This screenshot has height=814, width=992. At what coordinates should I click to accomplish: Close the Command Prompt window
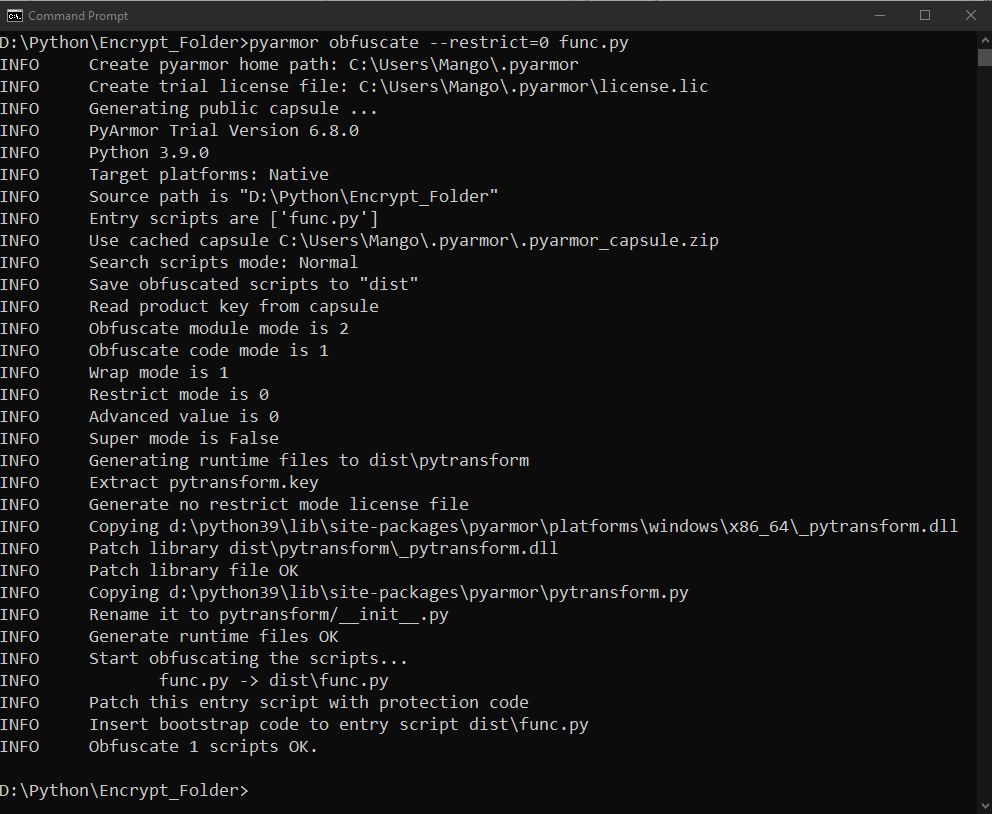click(x=969, y=15)
